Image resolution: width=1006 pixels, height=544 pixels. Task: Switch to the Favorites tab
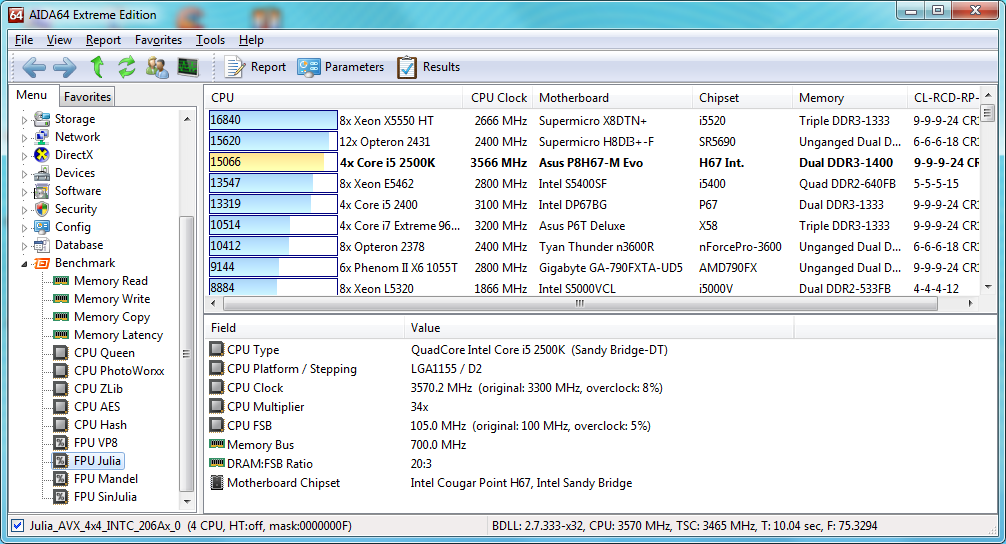pyautogui.click(x=87, y=97)
